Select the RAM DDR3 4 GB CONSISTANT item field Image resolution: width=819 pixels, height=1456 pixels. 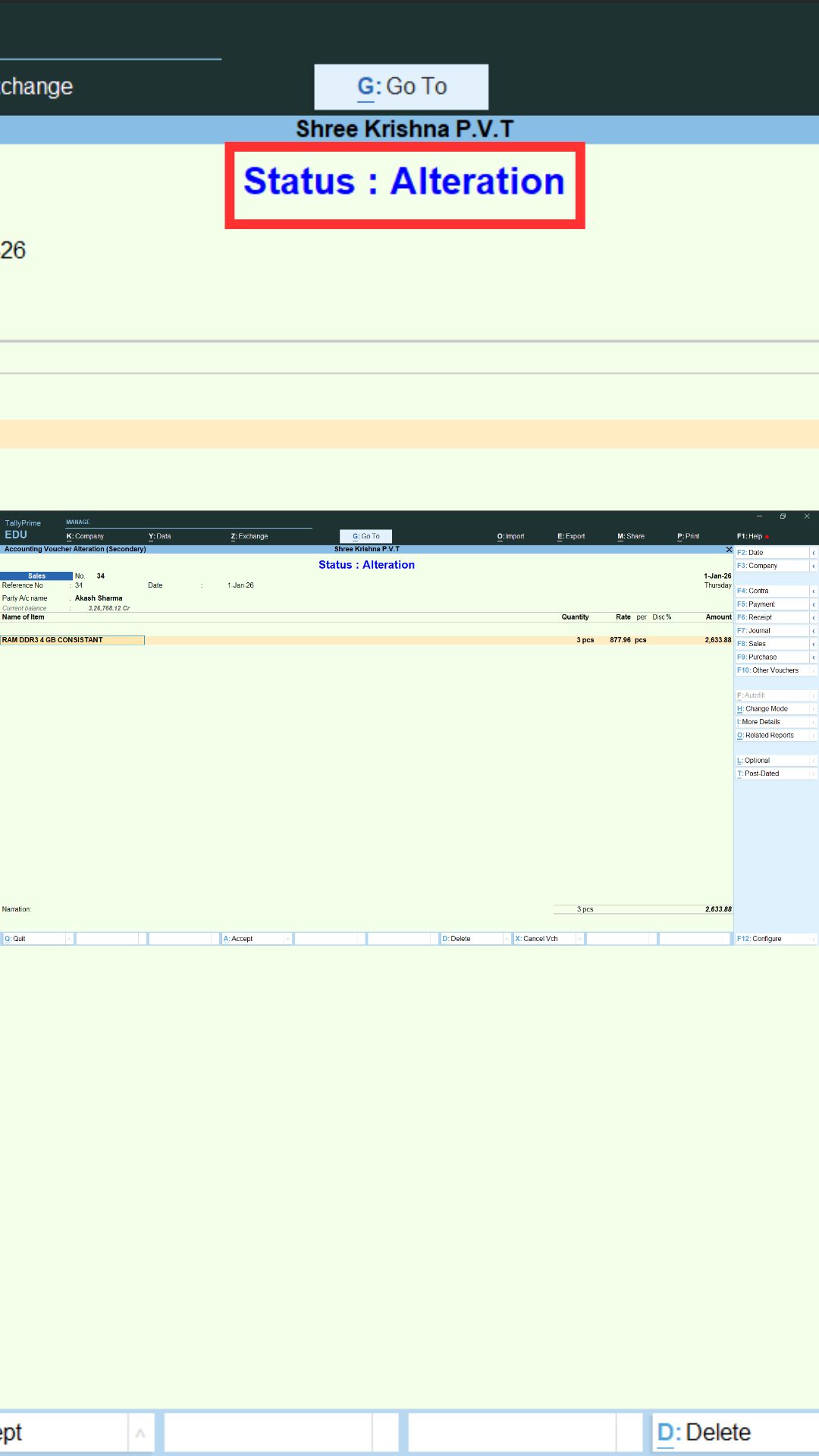click(72, 640)
